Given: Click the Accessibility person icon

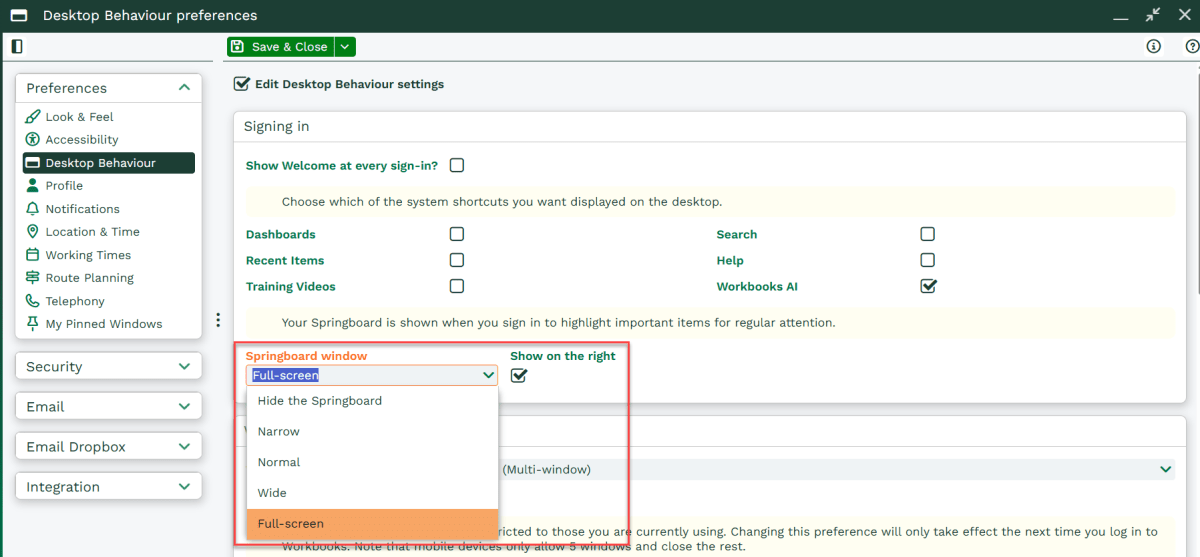Looking at the screenshot, I should pyautogui.click(x=33, y=139).
